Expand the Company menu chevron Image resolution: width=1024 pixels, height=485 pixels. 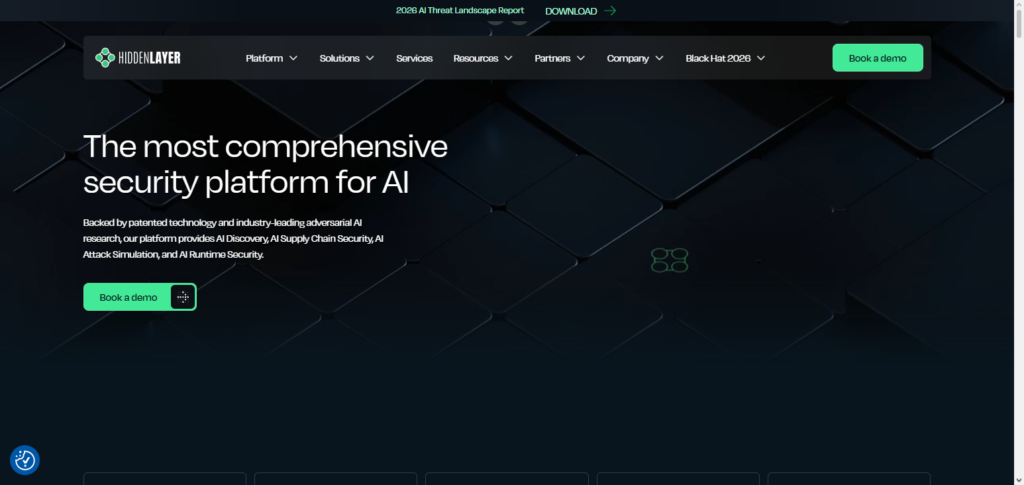coord(660,58)
